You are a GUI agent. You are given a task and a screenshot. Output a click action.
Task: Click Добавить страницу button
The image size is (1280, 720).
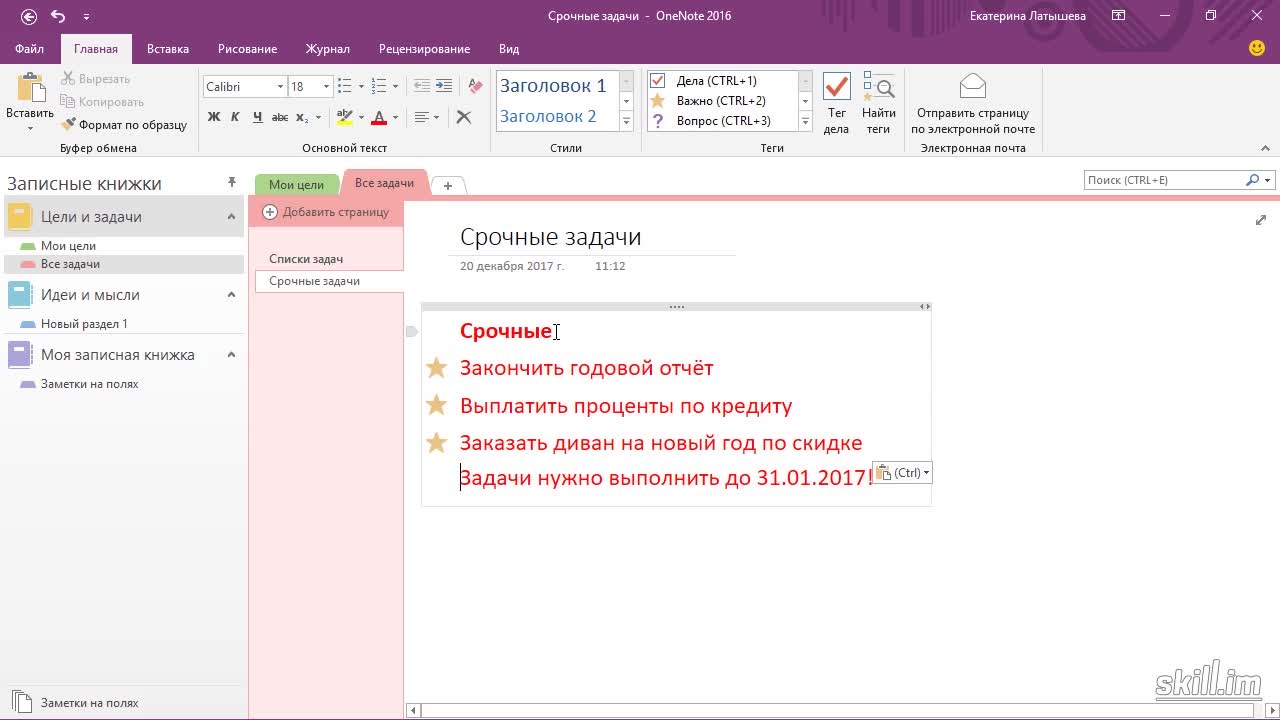tap(326, 212)
